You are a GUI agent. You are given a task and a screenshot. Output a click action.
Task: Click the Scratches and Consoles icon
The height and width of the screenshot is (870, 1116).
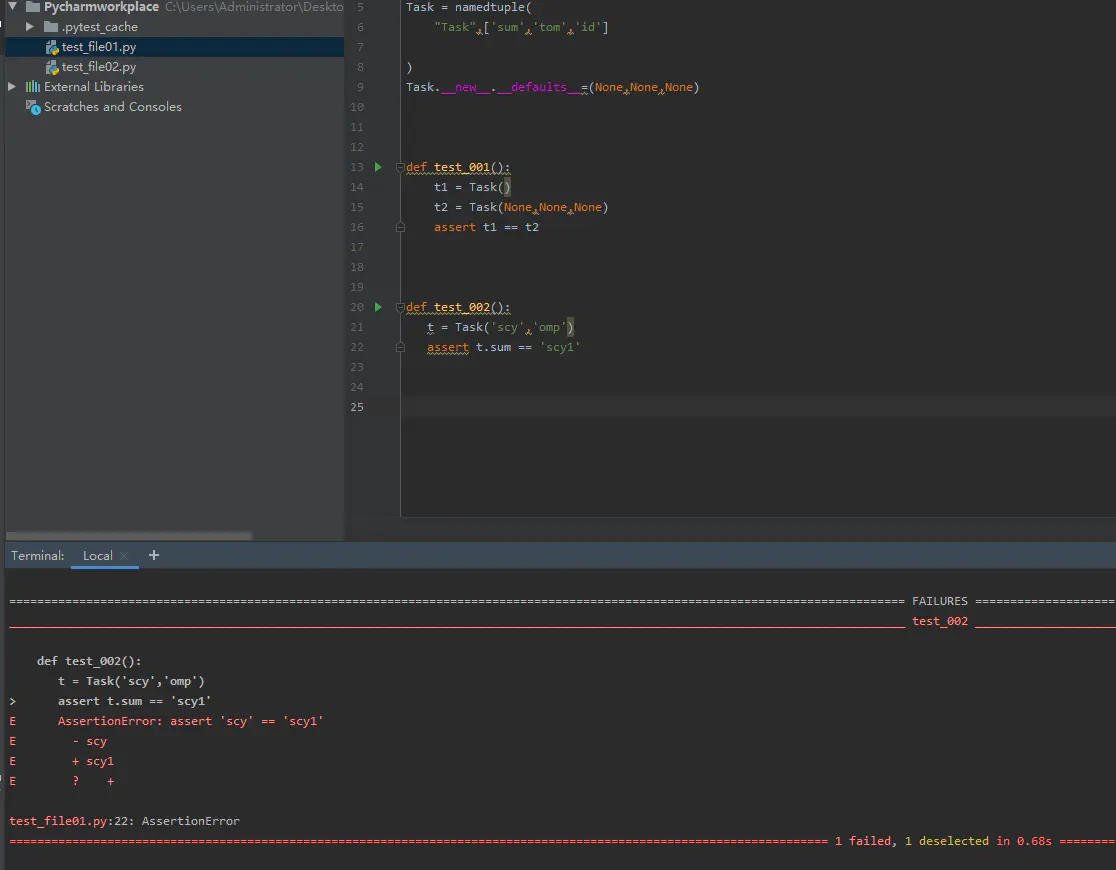(33, 107)
